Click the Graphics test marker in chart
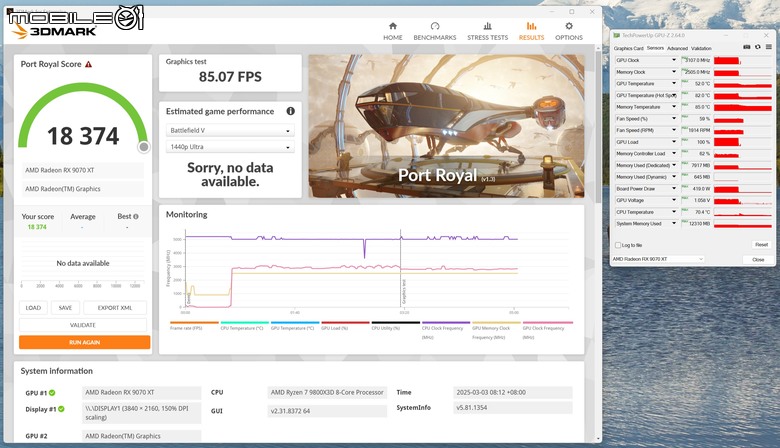Screen dimensions: 780x448 click(x=404, y=292)
